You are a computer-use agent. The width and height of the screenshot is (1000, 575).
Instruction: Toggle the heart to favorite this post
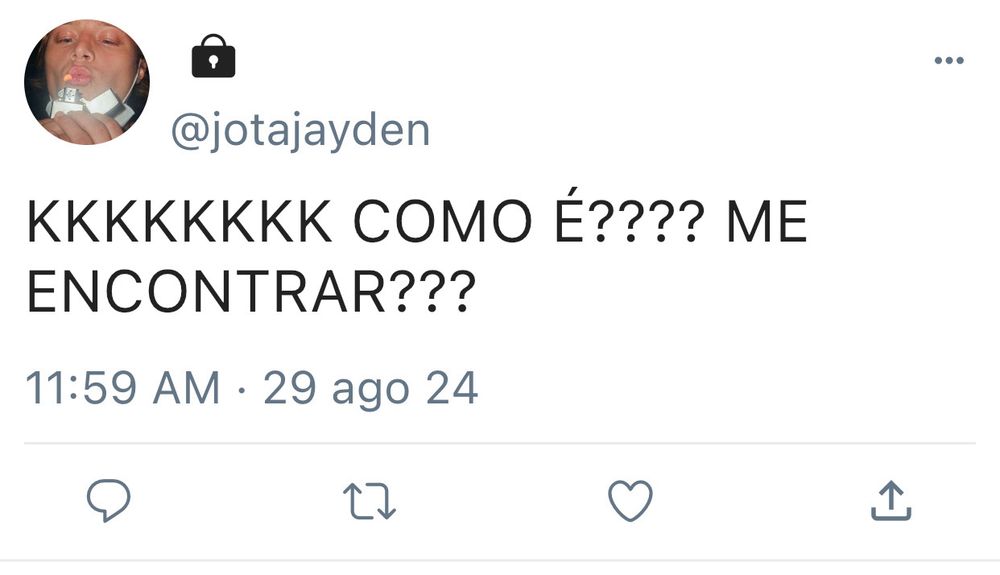tap(630, 500)
